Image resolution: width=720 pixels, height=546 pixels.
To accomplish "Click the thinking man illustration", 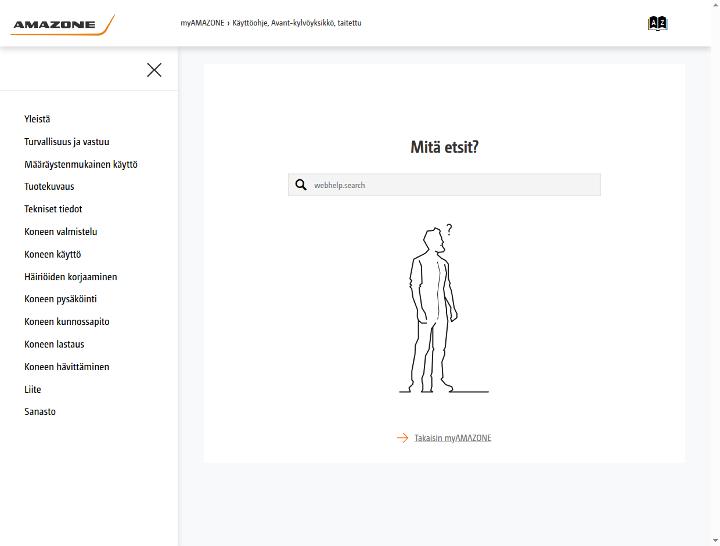I will (x=444, y=309).
